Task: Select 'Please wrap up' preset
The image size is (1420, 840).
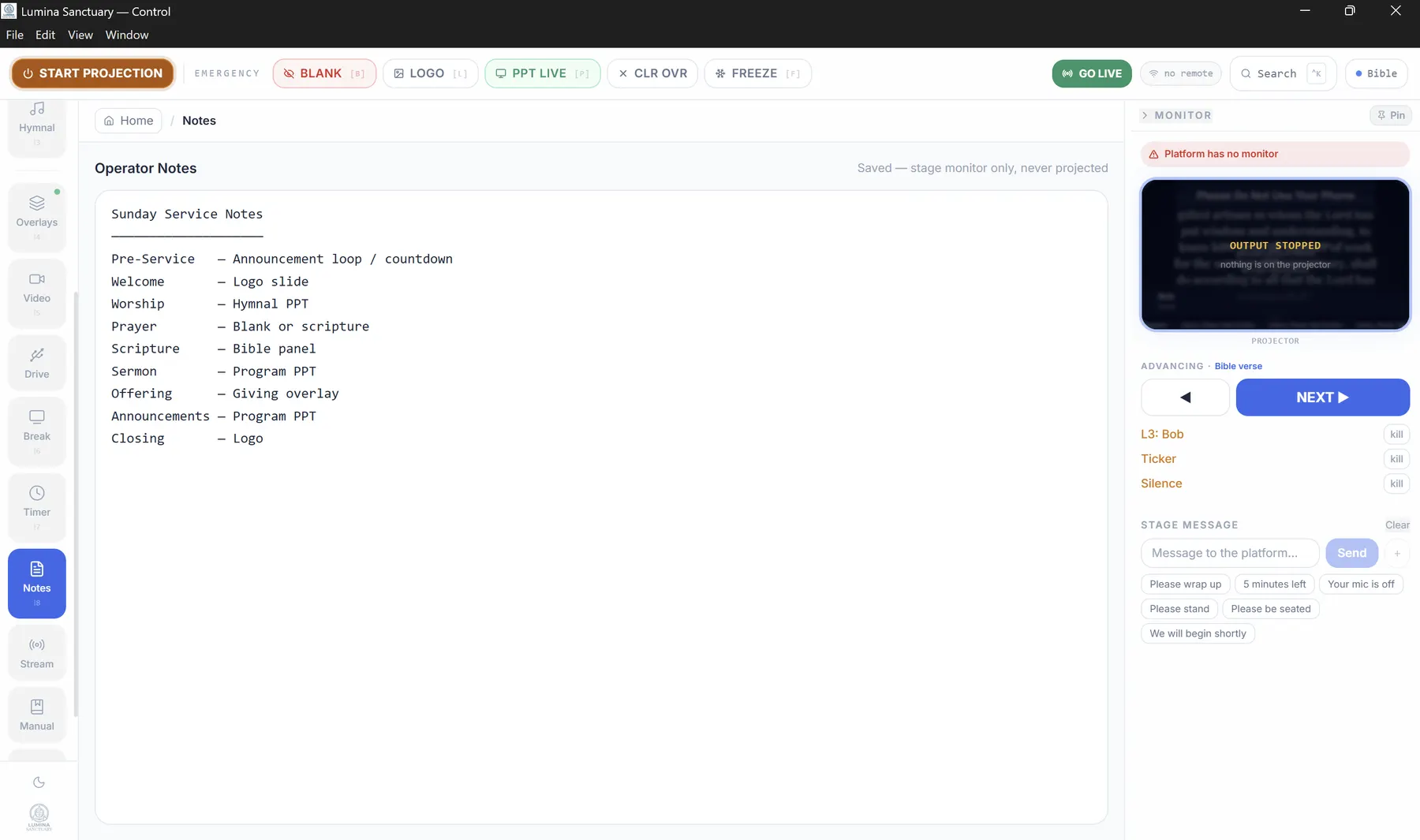Action: point(1185,584)
